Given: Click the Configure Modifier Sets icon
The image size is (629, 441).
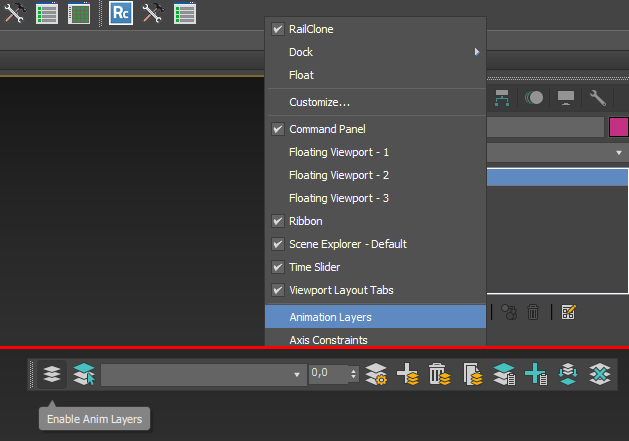Looking at the screenshot, I should 567,312.
